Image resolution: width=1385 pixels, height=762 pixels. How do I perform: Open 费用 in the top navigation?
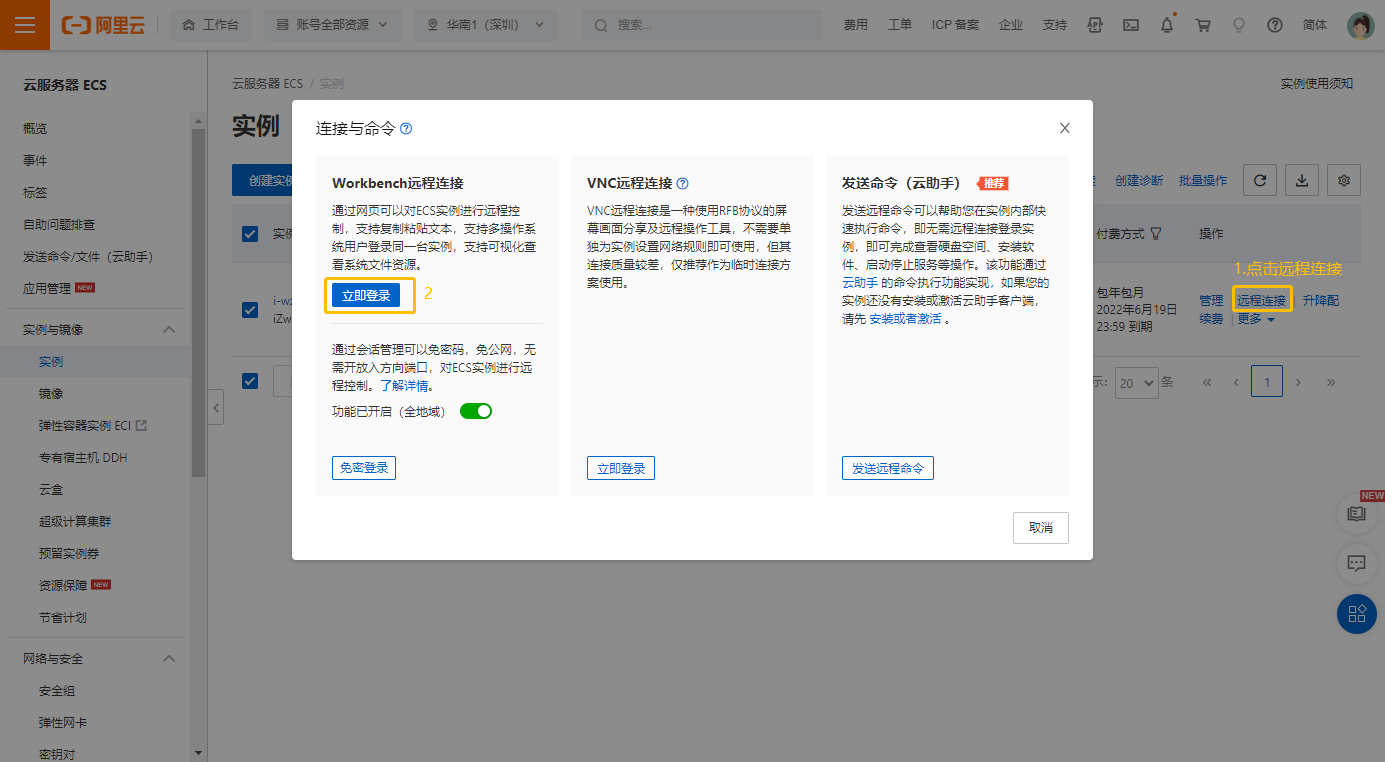click(x=855, y=25)
